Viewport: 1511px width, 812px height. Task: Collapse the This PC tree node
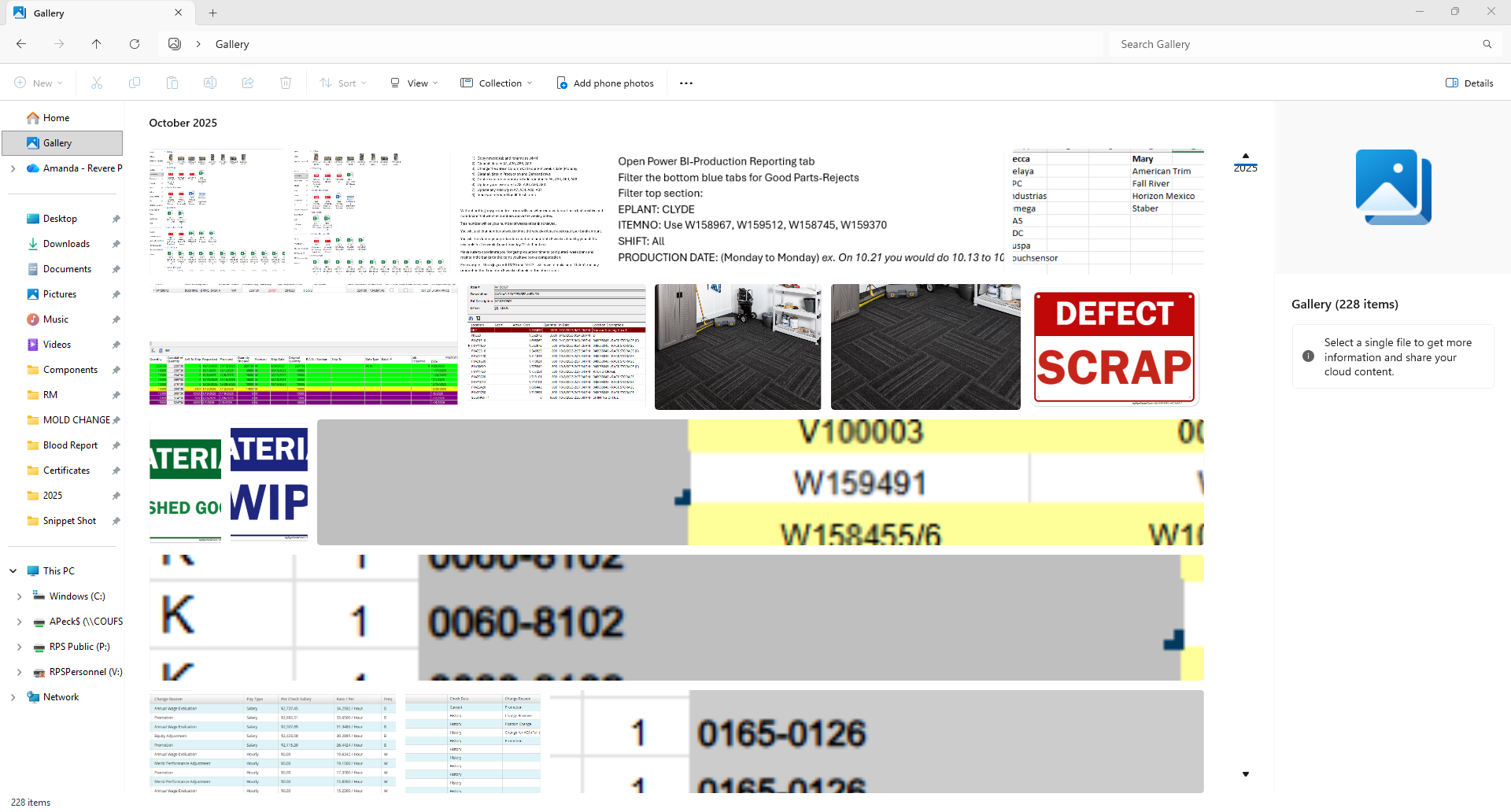point(13,571)
